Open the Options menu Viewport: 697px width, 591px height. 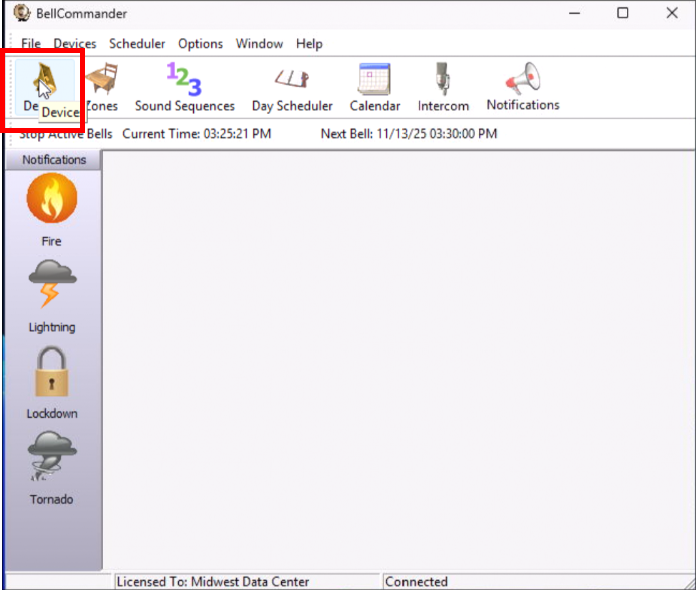200,44
